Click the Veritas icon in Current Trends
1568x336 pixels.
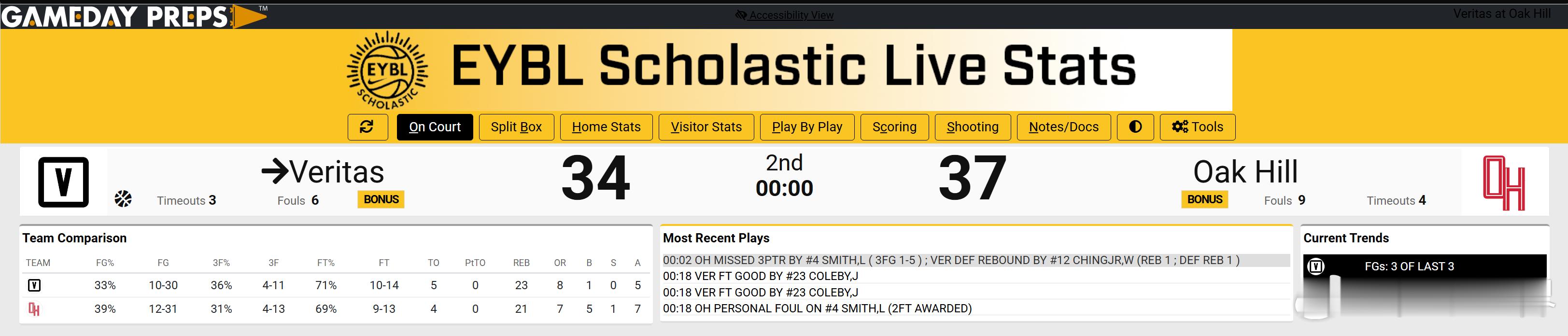tap(1316, 266)
